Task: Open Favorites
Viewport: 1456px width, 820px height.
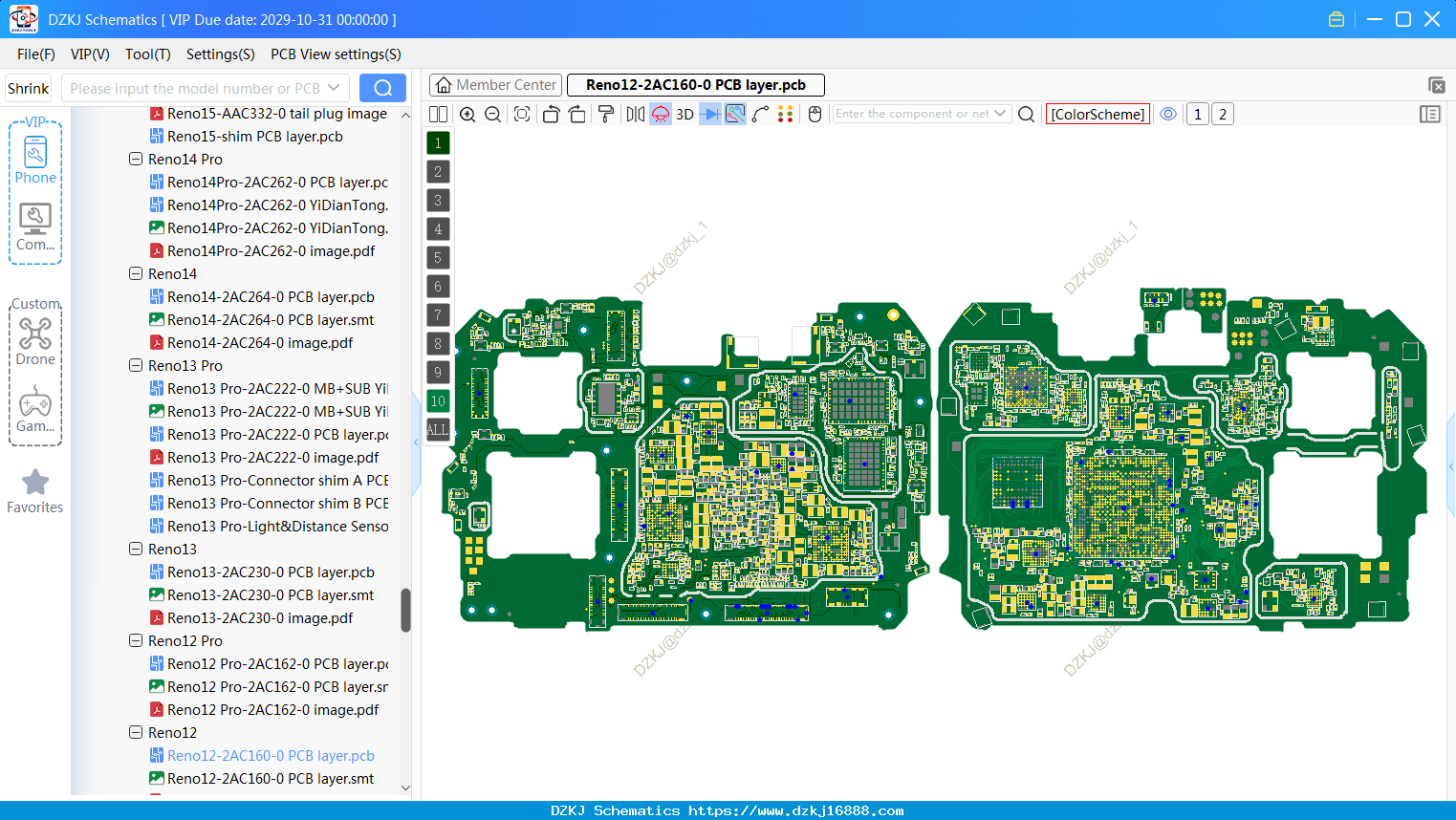Action: (35, 491)
